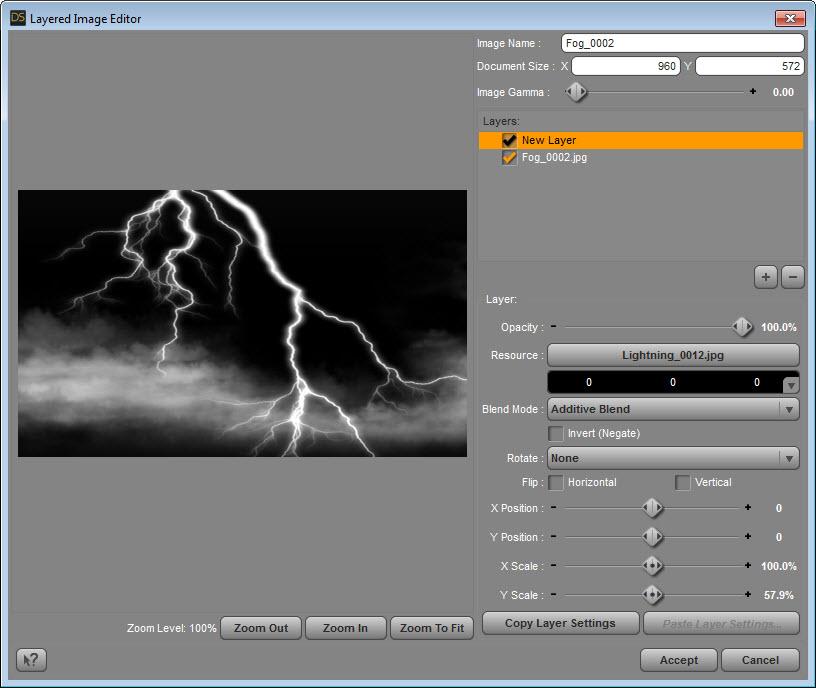Screen dimensions: 816x688
Task: Click Copy Layer Settings button
Action: (x=560, y=623)
